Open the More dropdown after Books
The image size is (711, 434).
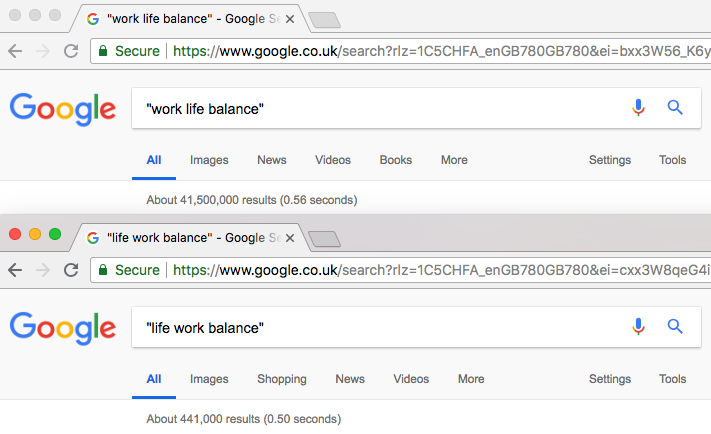tap(454, 160)
